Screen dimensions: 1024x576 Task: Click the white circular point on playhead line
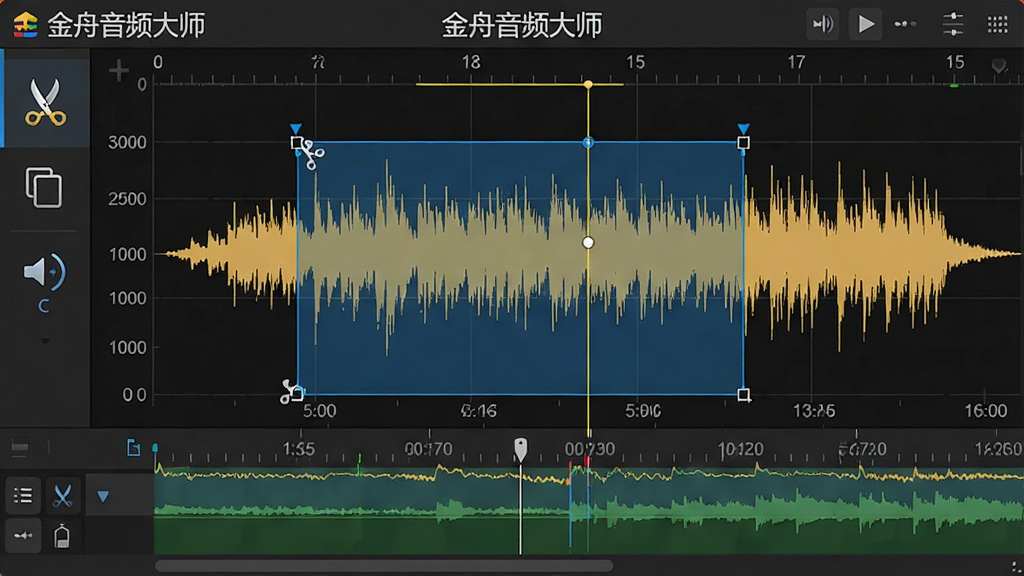(x=588, y=243)
